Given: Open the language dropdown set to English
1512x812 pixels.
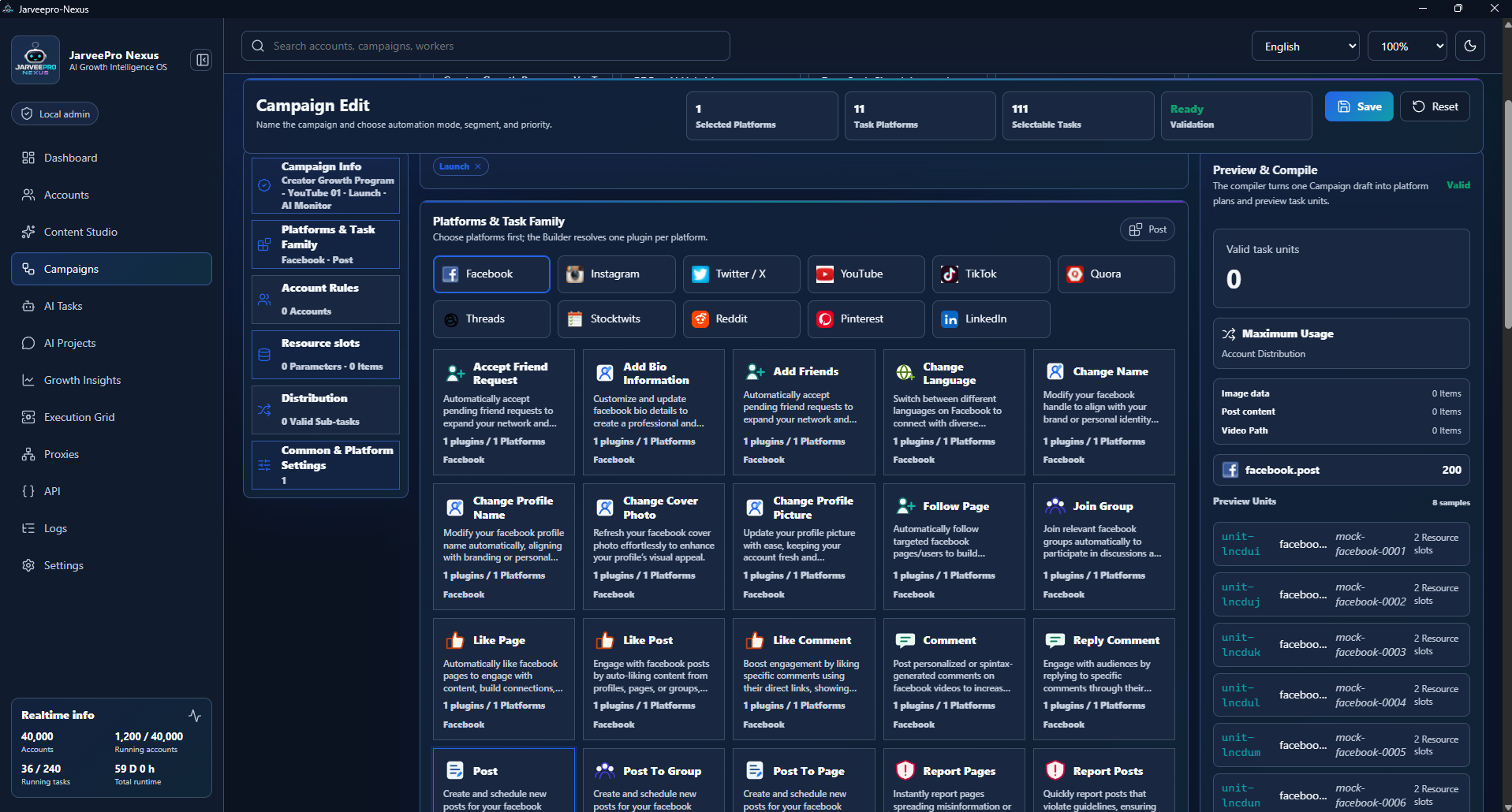Looking at the screenshot, I should pyautogui.click(x=1305, y=47).
